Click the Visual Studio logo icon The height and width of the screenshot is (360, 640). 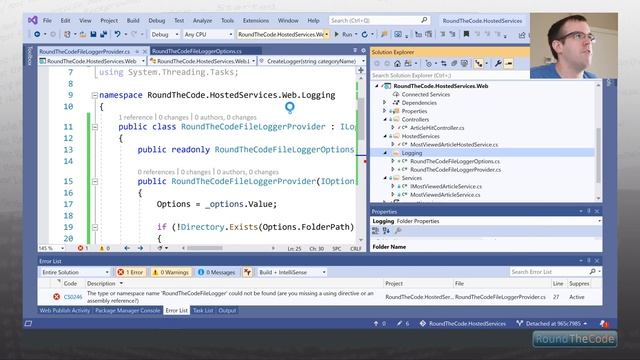point(33,20)
